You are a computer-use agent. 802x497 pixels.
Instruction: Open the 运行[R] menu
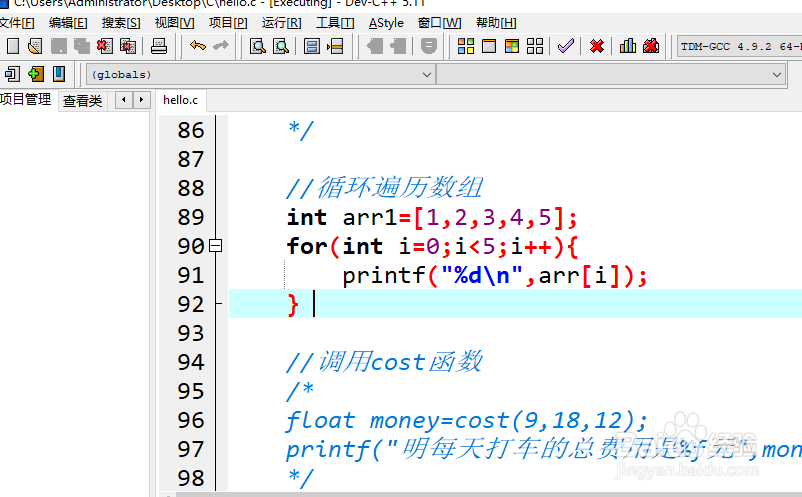pos(281,23)
